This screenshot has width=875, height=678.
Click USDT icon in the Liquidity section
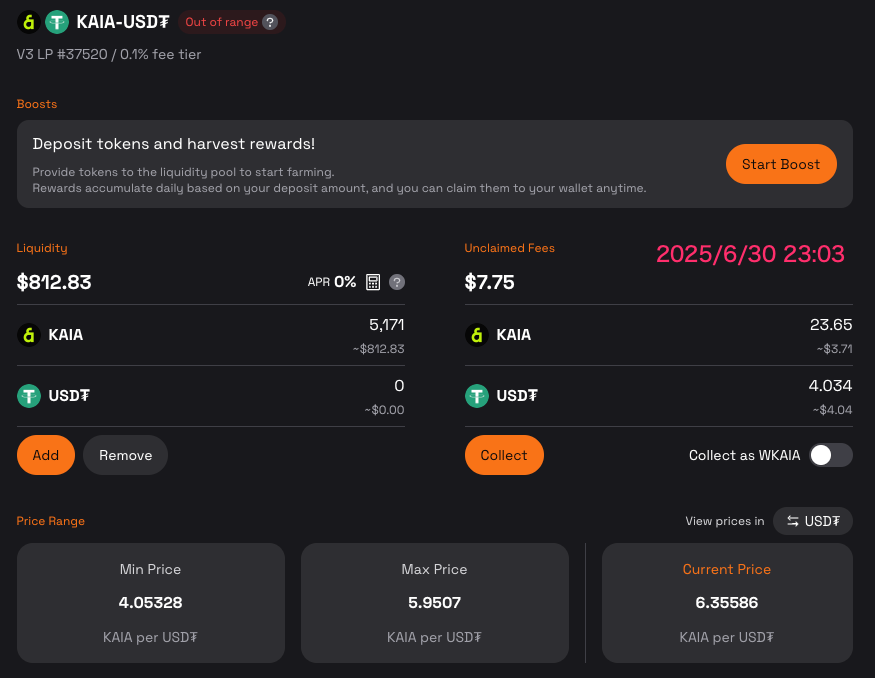tap(28, 396)
